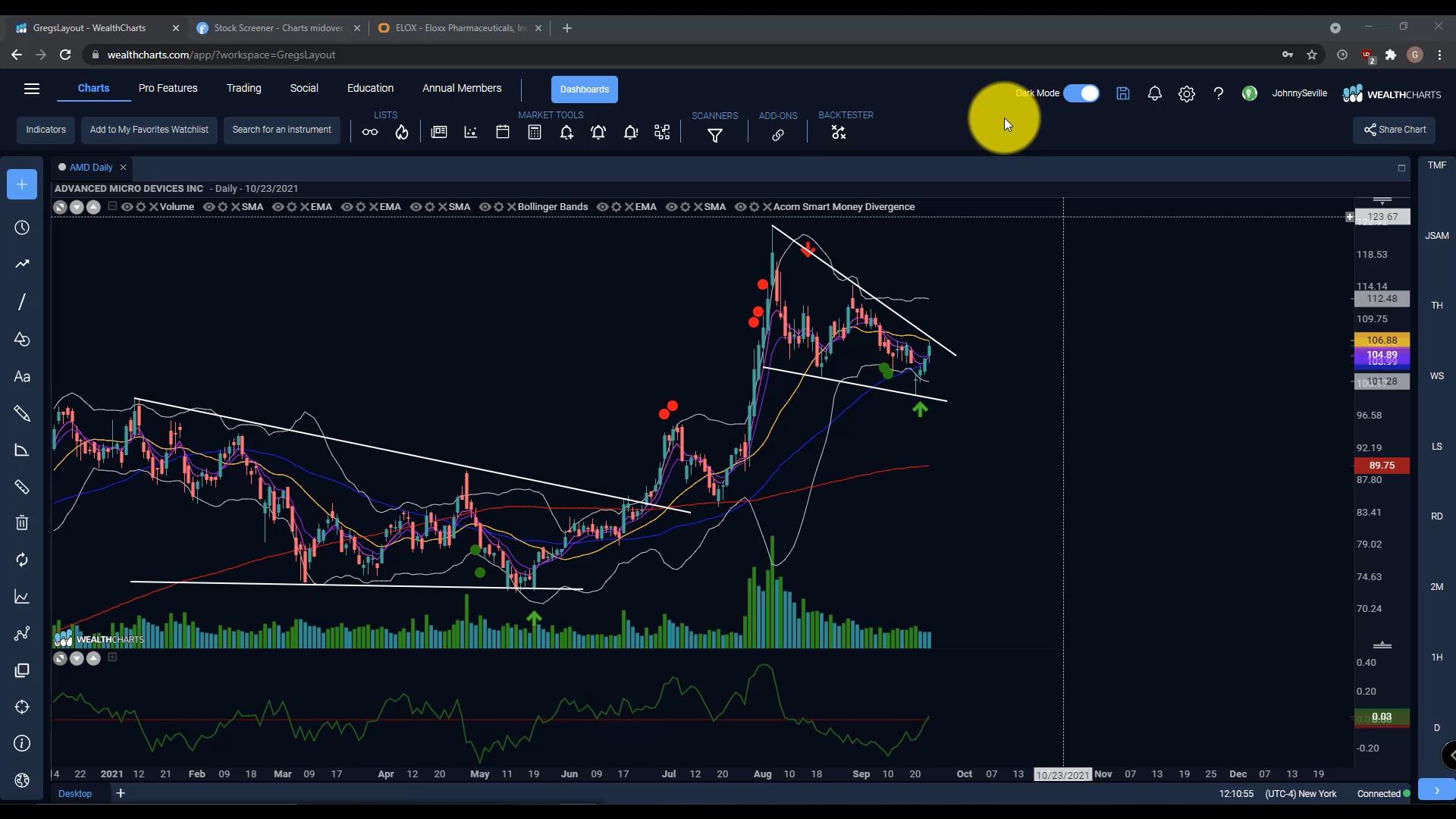Click the blue right-arrow button at bottom right
The height and width of the screenshot is (819, 1456).
coord(1437,790)
